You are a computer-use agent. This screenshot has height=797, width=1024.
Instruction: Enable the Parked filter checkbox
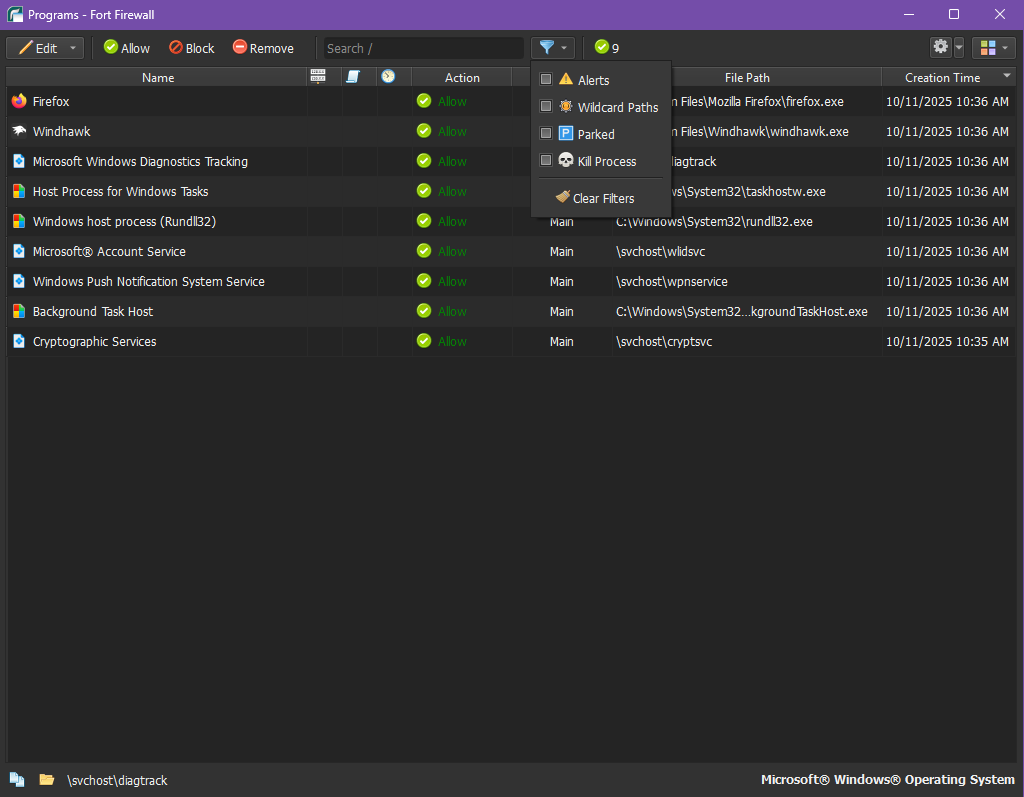[546, 133]
